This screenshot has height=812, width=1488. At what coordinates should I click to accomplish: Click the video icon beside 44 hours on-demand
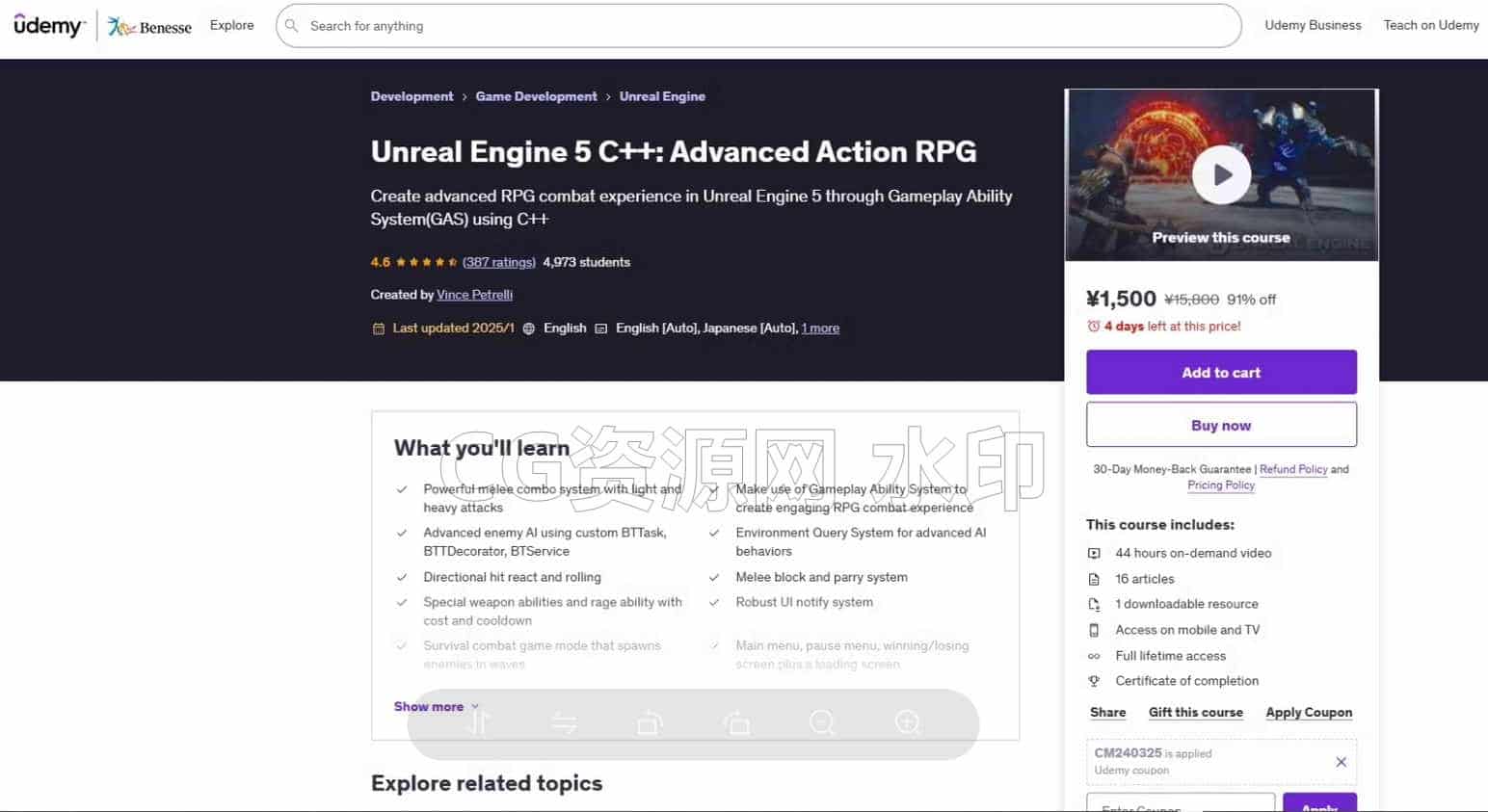click(x=1094, y=553)
